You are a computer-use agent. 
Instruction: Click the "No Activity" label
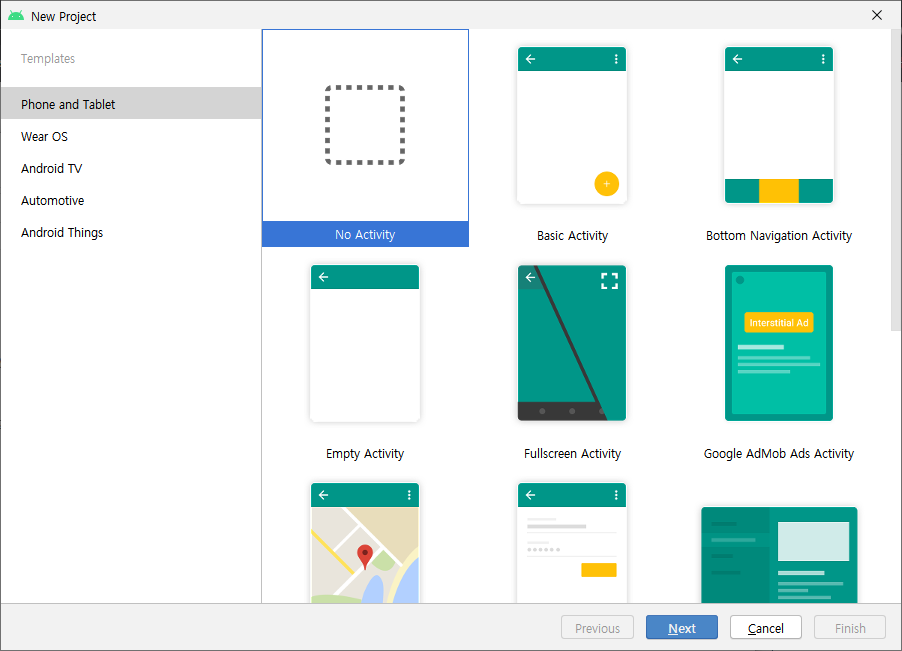365,235
